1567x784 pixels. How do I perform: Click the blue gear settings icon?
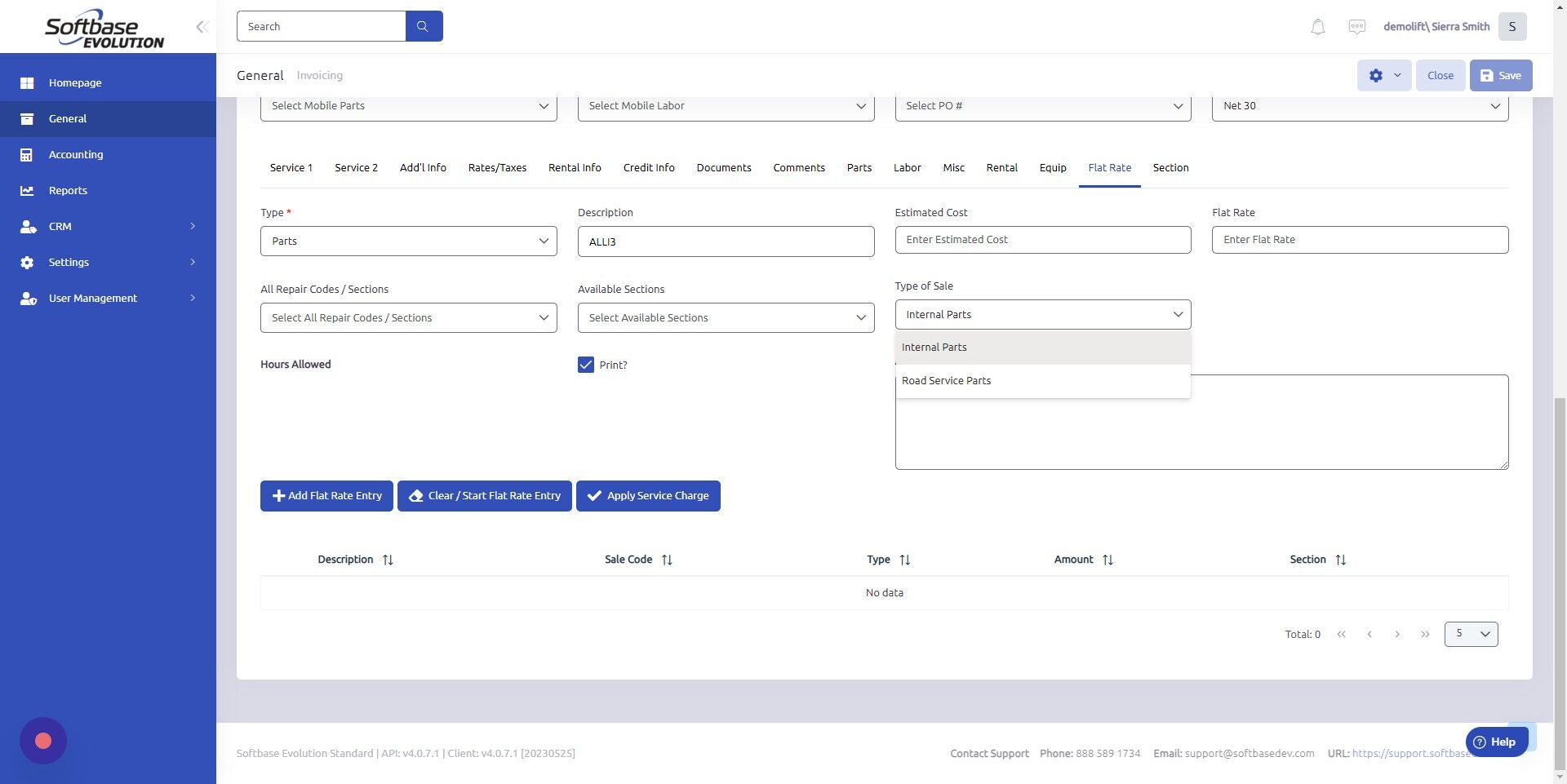tap(1375, 75)
